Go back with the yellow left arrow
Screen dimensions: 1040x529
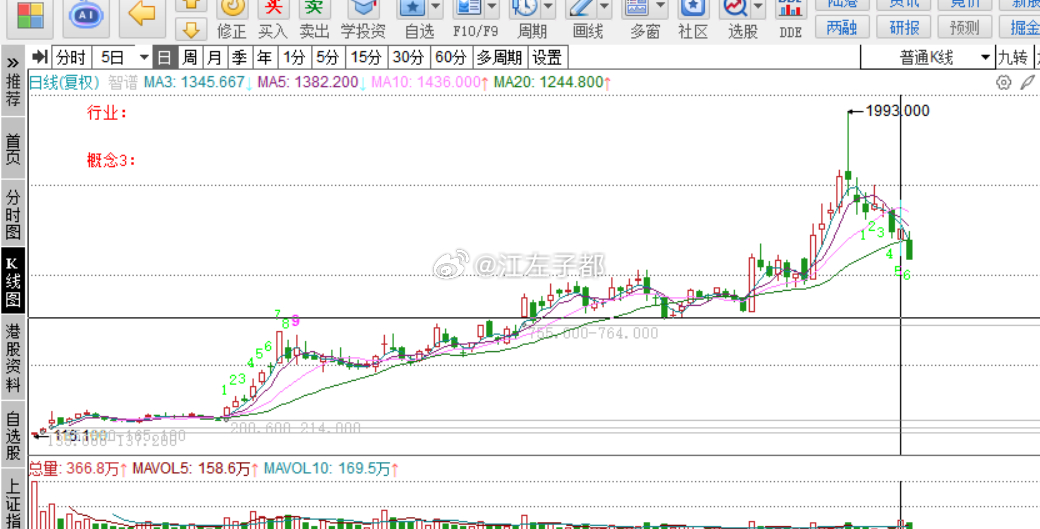(x=142, y=13)
